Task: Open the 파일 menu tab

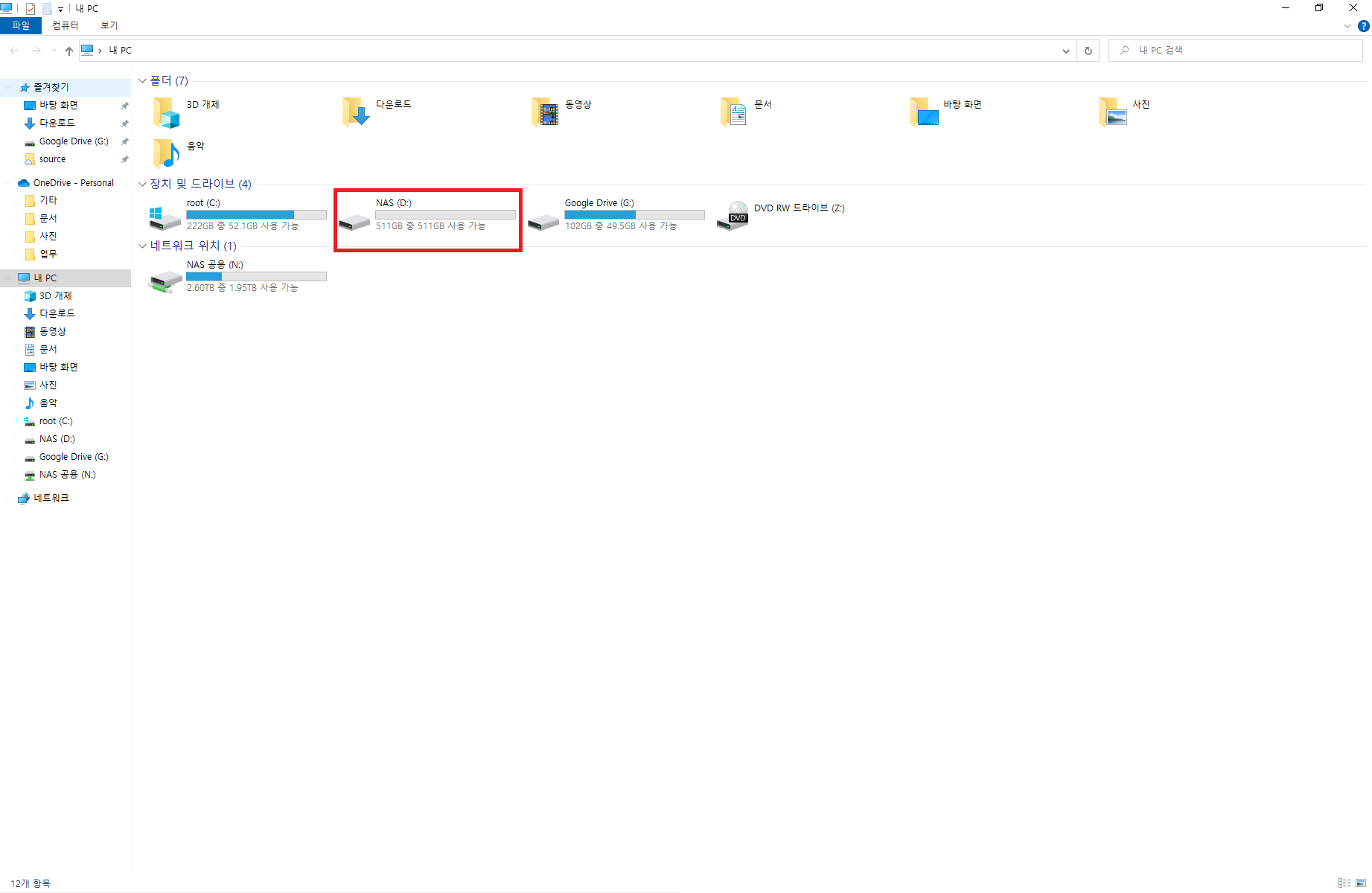Action: [21, 25]
